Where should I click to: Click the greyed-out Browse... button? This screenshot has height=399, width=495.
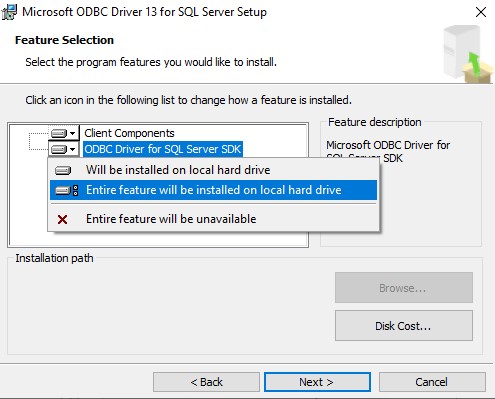pyautogui.click(x=404, y=288)
